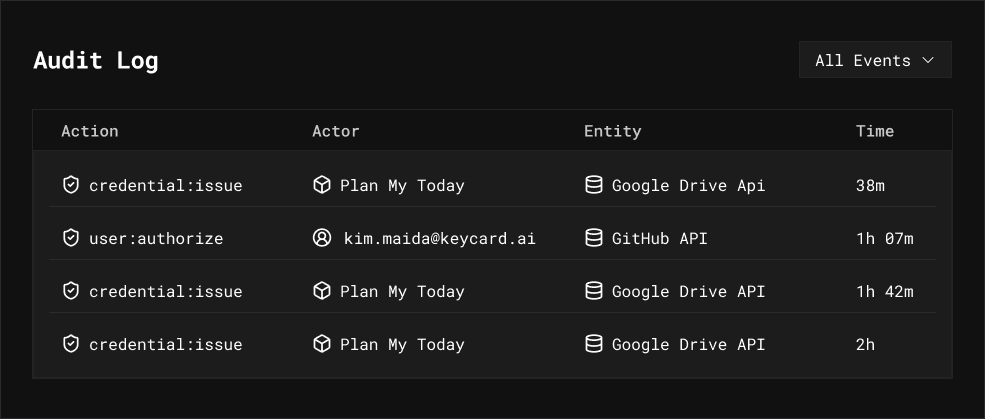Screen dimensions: 985x419
Task: Click cube icon next to Plan My Today at 38m
Action: click(321, 185)
